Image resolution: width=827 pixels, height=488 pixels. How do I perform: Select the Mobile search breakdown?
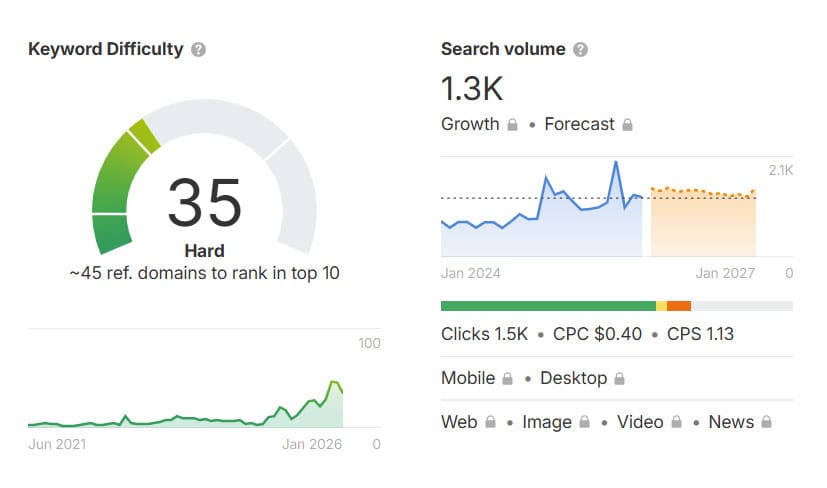pos(468,378)
